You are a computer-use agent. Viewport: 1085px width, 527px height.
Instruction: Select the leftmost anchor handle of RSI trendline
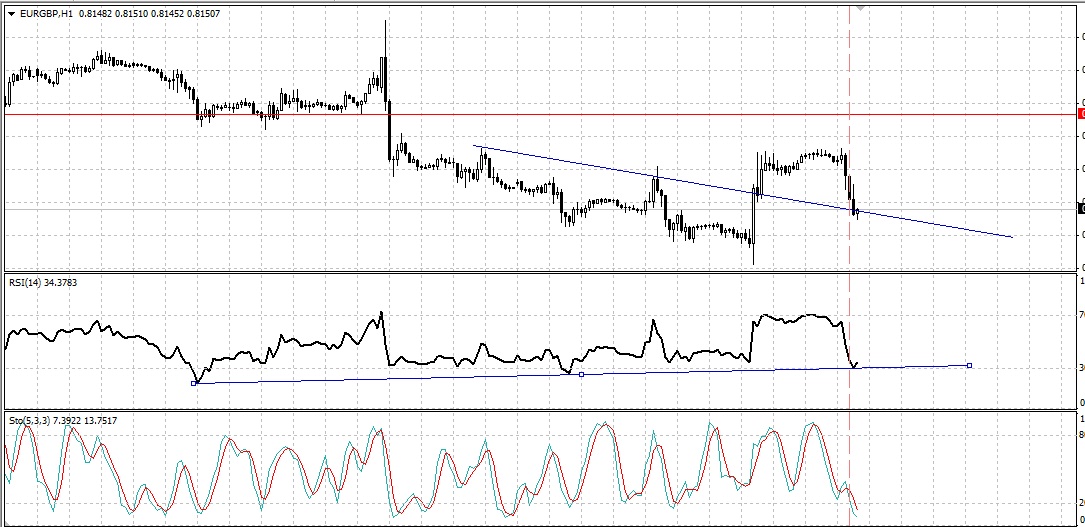click(194, 383)
